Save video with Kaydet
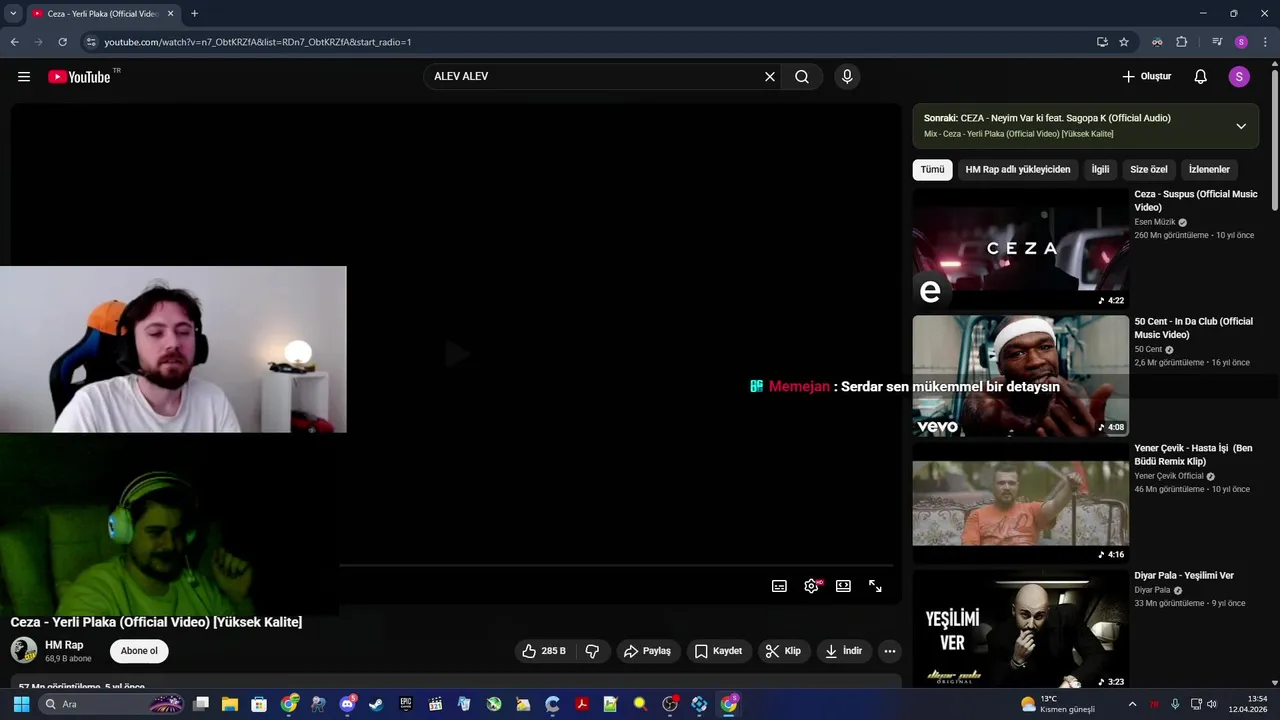The width and height of the screenshot is (1280, 720). [x=719, y=651]
